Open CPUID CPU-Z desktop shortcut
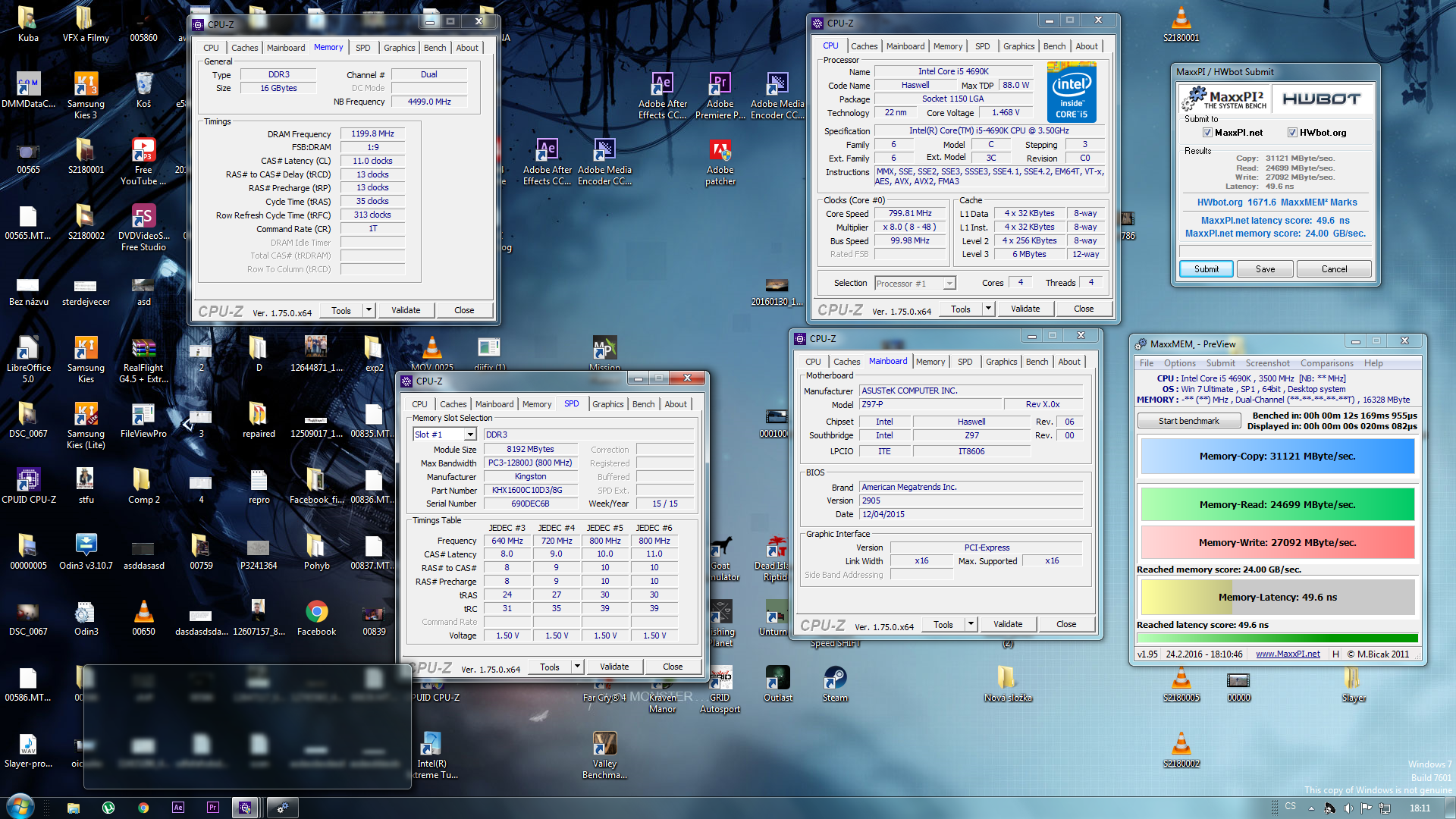The height and width of the screenshot is (819, 1456). (28, 486)
